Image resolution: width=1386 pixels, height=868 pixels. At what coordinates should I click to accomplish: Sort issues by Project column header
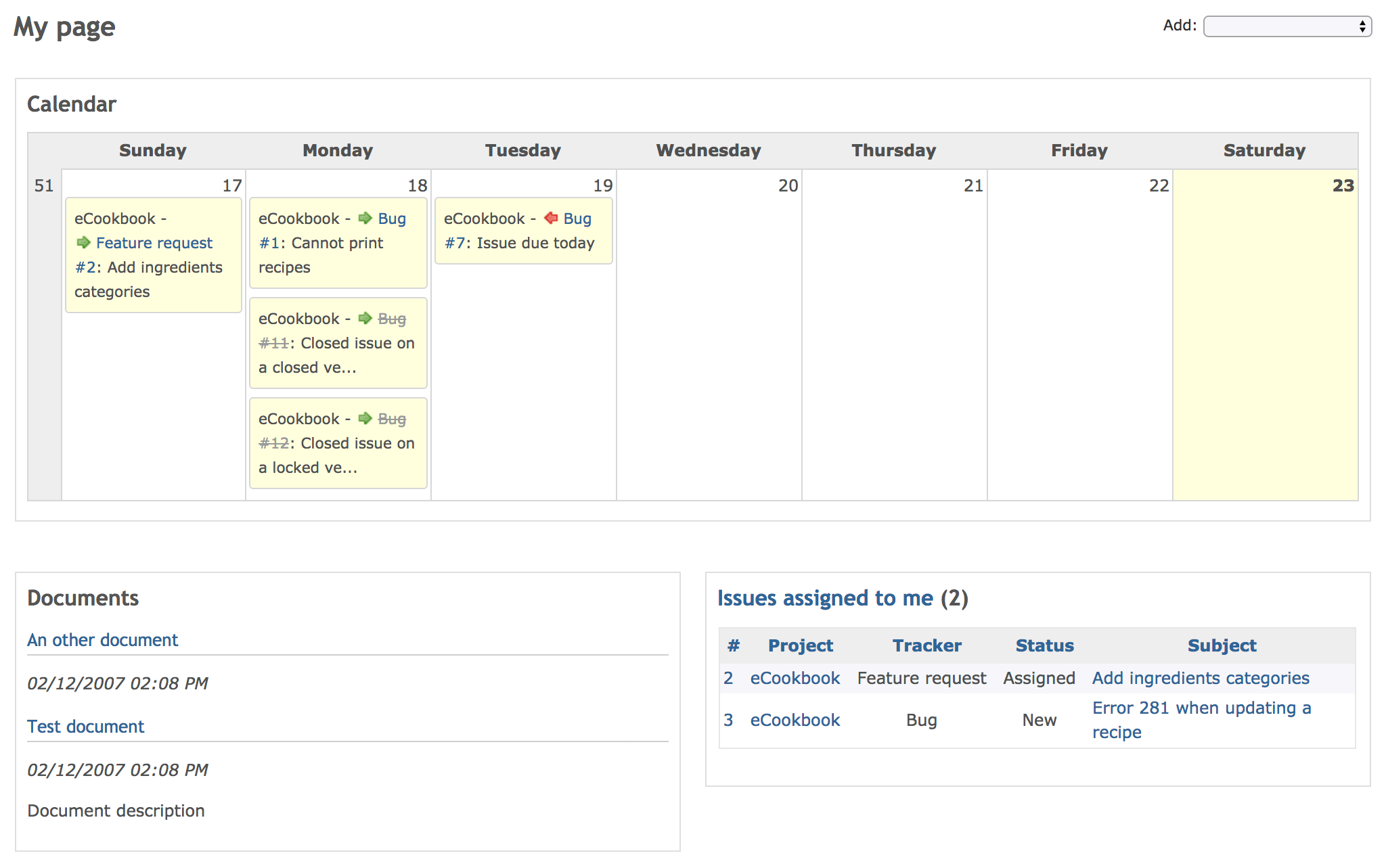(x=800, y=645)
